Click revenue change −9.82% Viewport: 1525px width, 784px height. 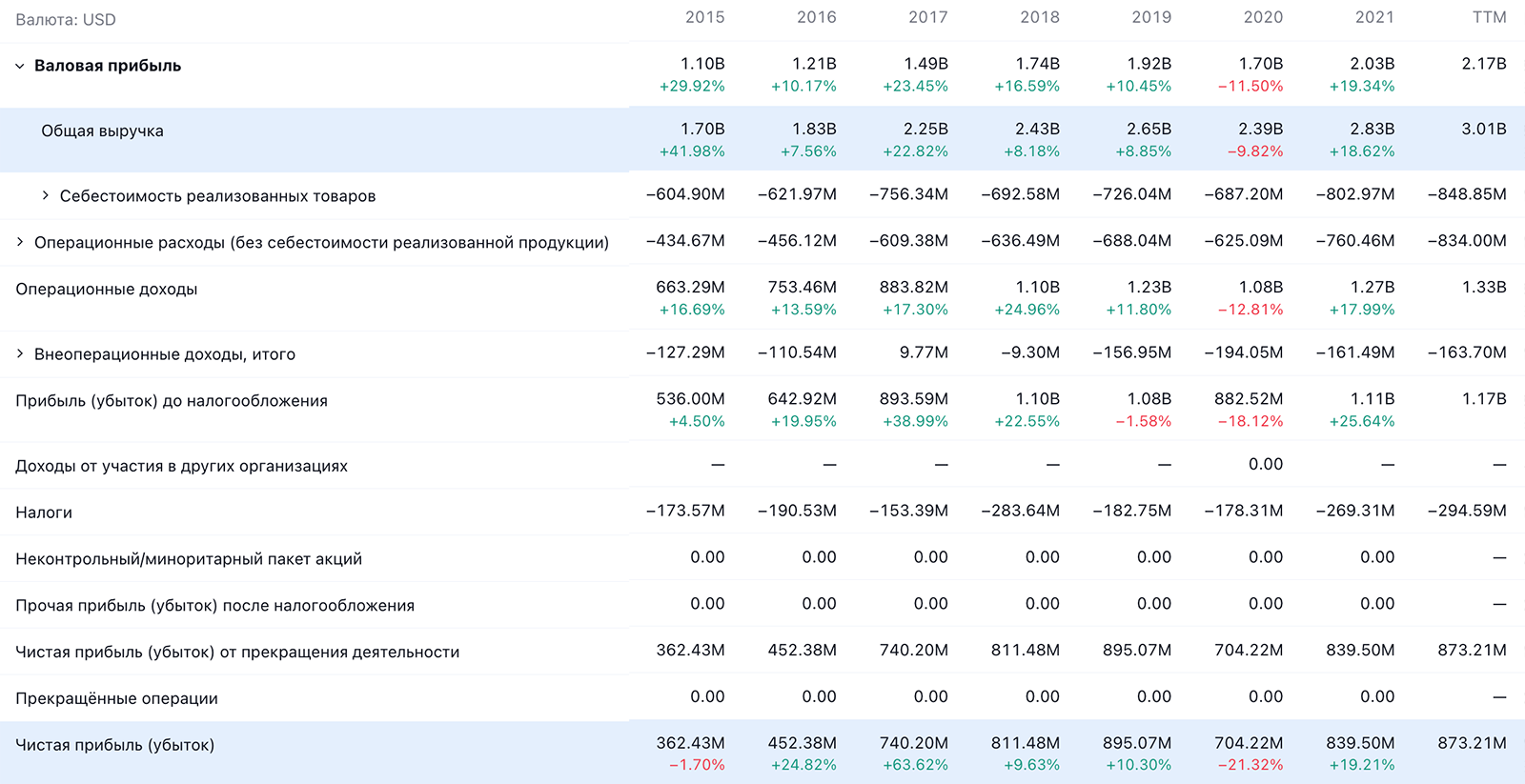tap(1255, 151)
